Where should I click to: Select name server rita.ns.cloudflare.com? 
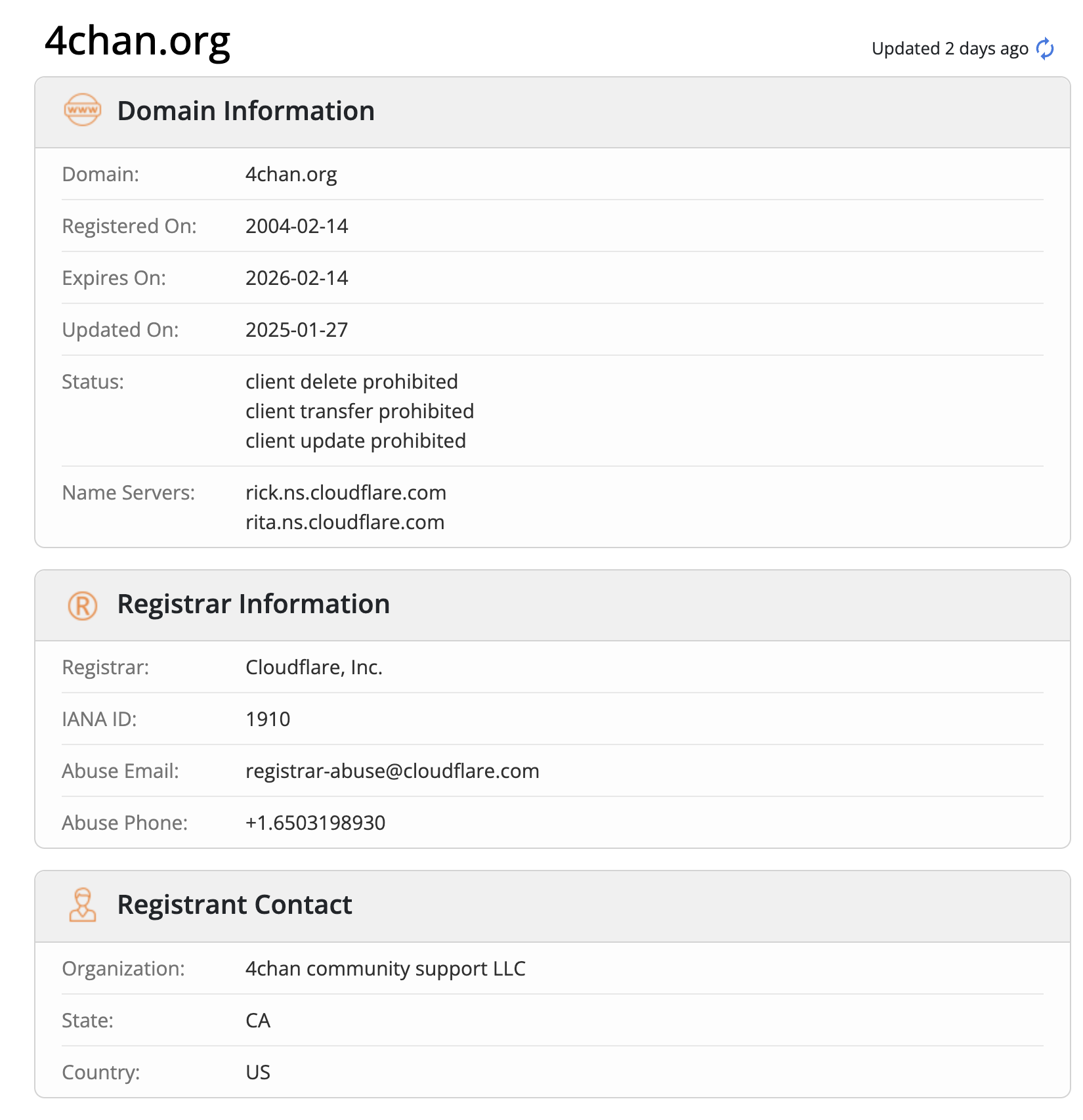345,522
